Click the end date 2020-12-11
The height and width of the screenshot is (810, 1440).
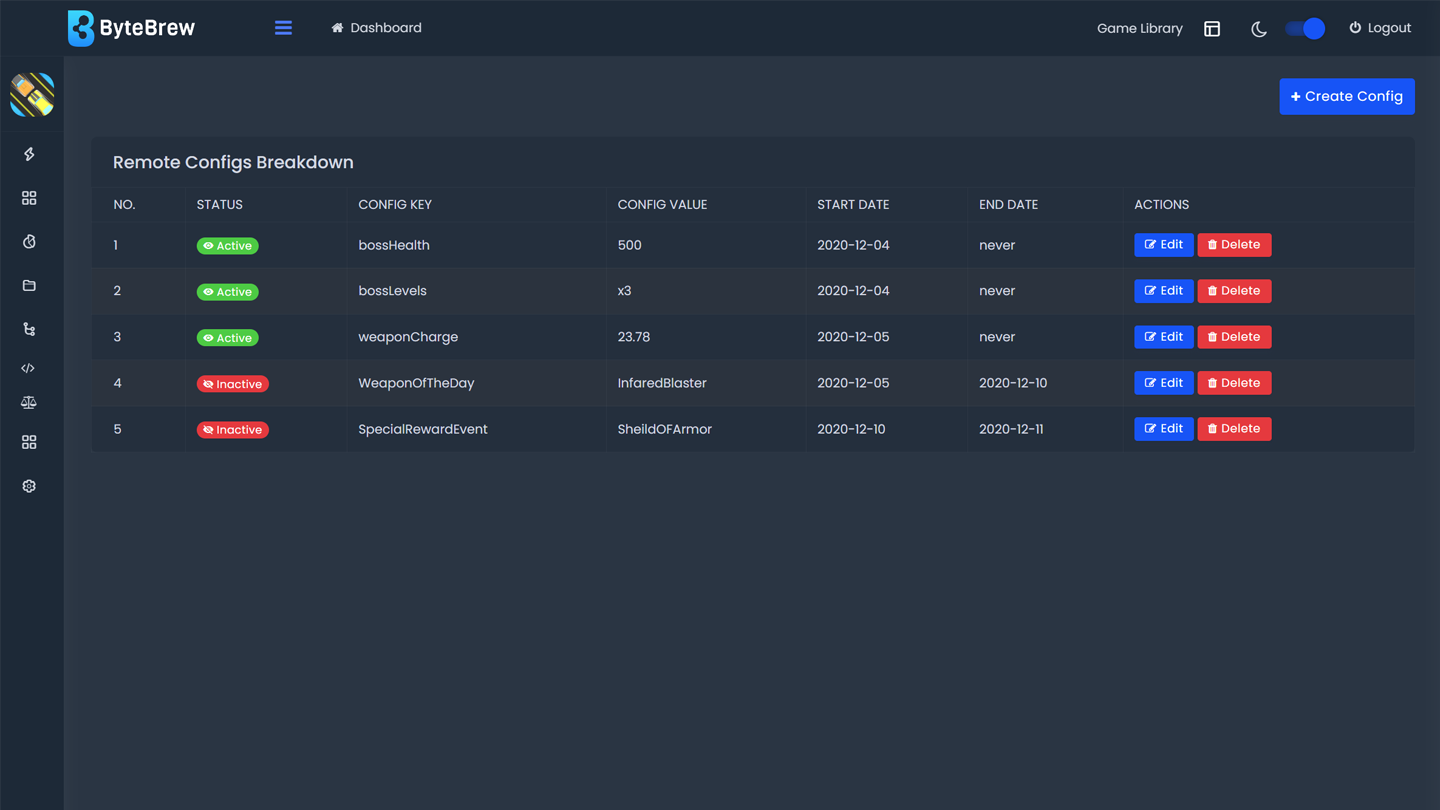click(1011, 429)
